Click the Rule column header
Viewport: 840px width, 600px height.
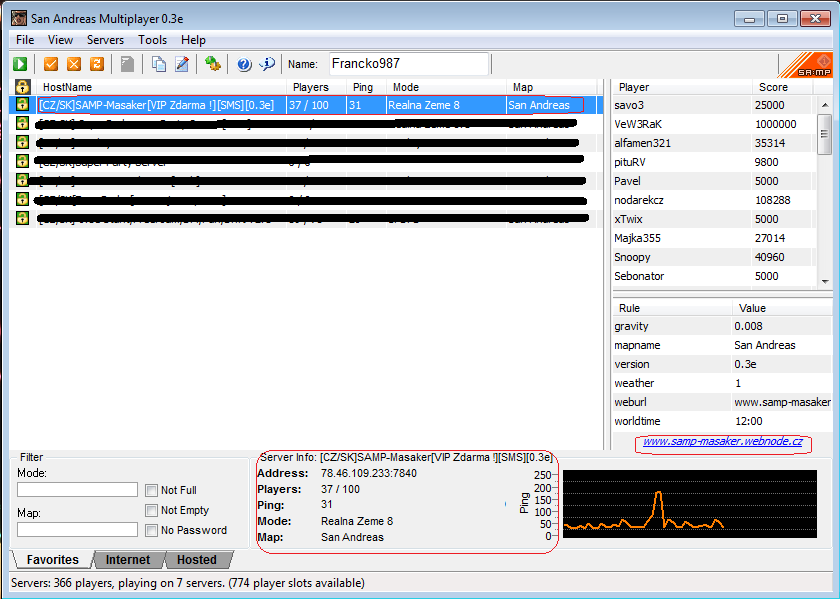pyautogui.click(x=672, y=308)
